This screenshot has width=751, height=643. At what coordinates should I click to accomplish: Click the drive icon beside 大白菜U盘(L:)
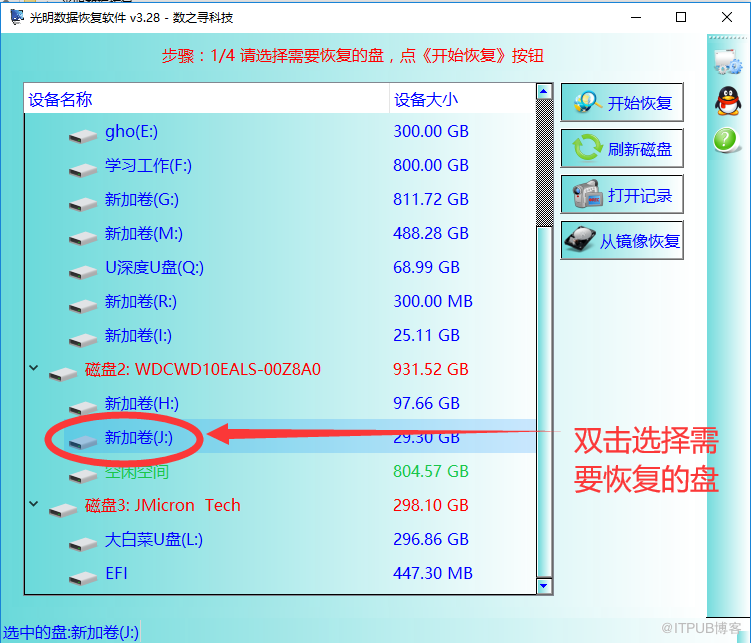tap(83, 544)
